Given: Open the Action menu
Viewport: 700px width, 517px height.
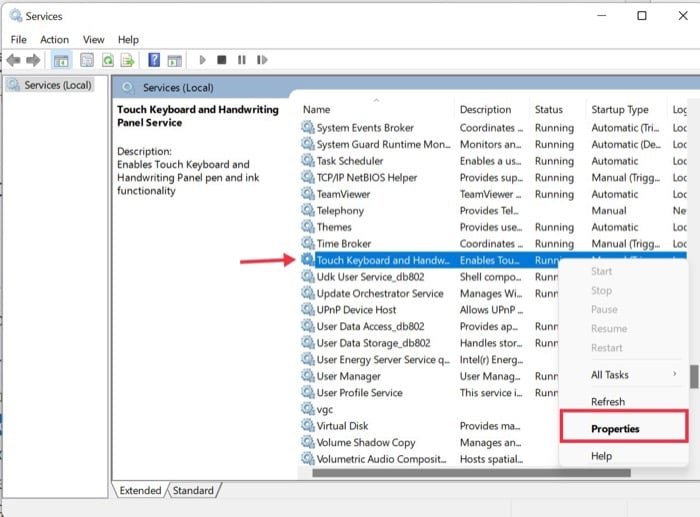Looking at the screenshot, I should pos(54,40).
